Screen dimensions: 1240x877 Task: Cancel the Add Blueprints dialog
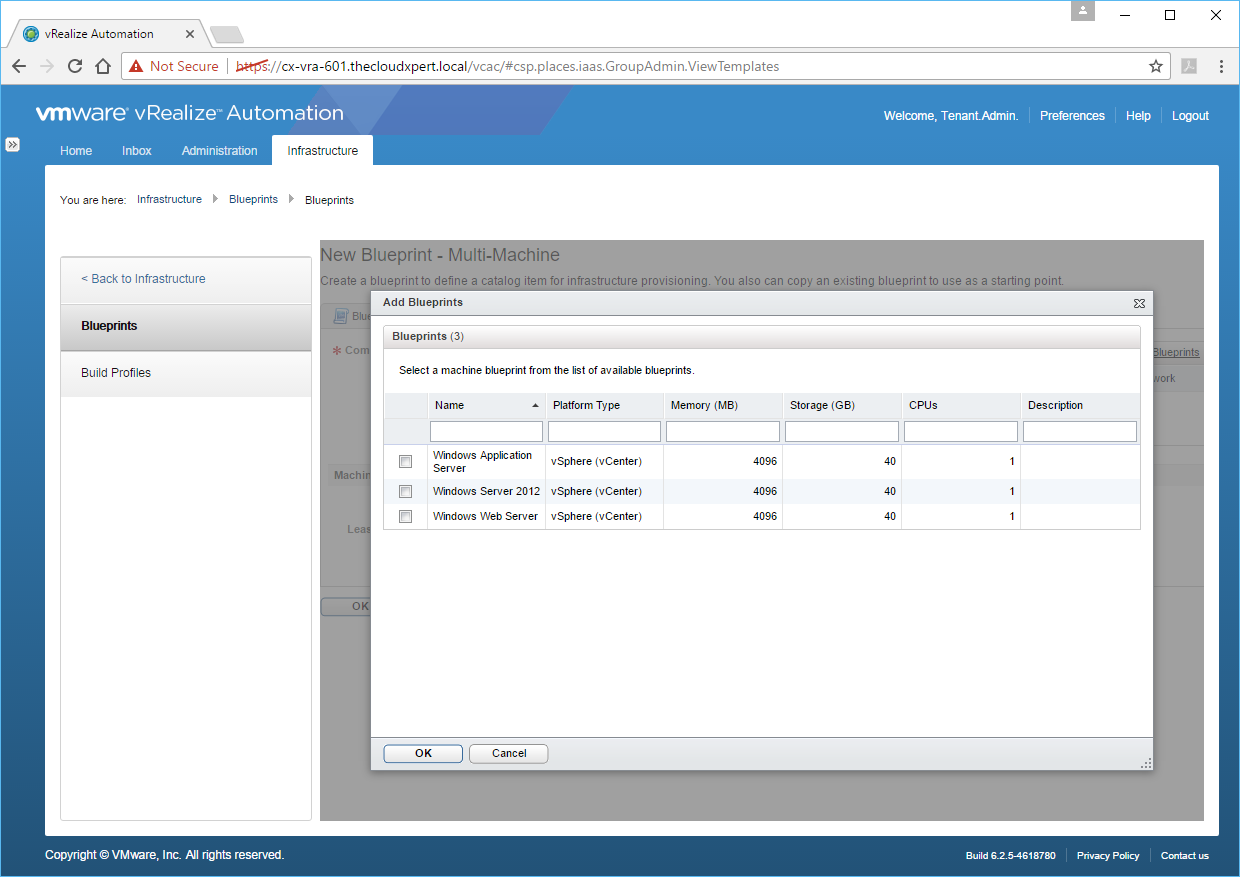(508, 754)
